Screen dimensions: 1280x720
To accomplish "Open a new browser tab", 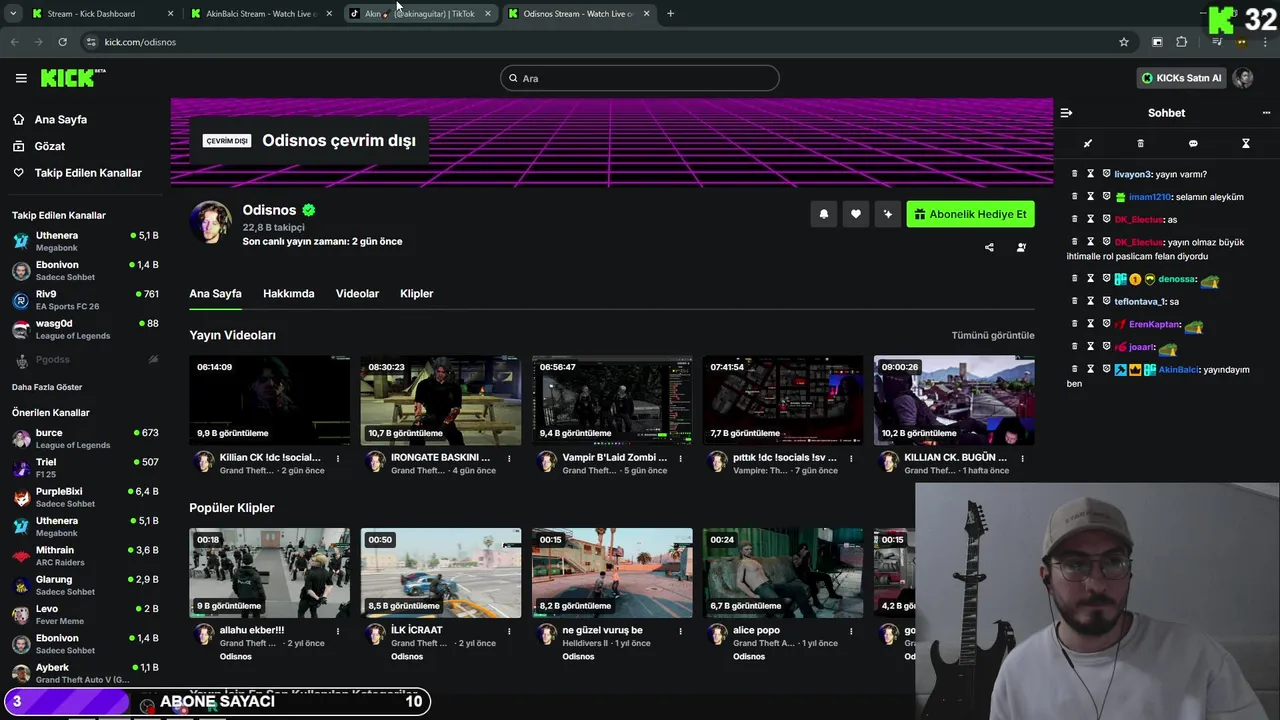I will (x=670, y=14).
